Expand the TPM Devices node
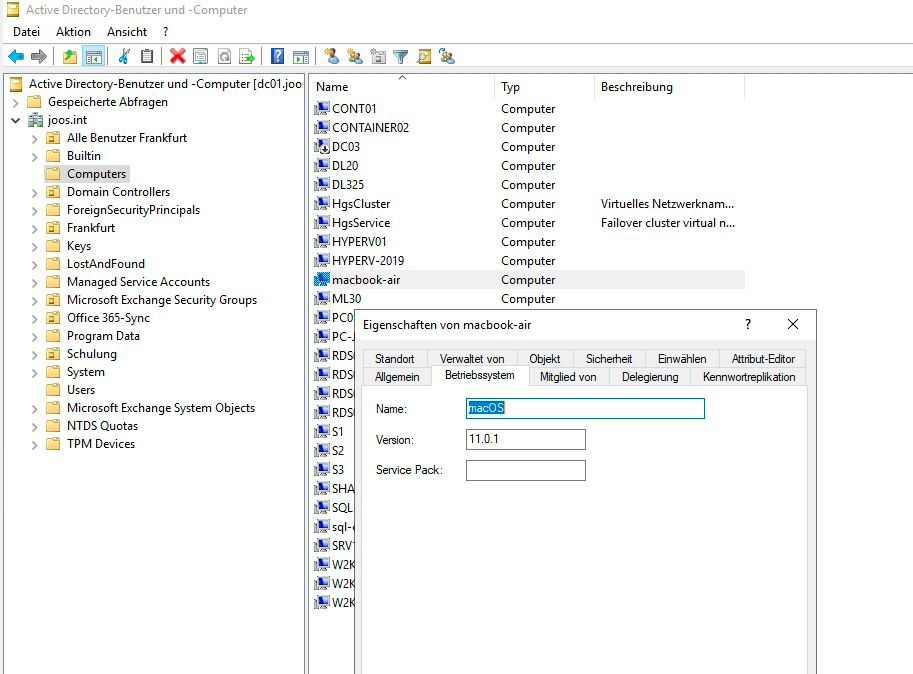 34,445
